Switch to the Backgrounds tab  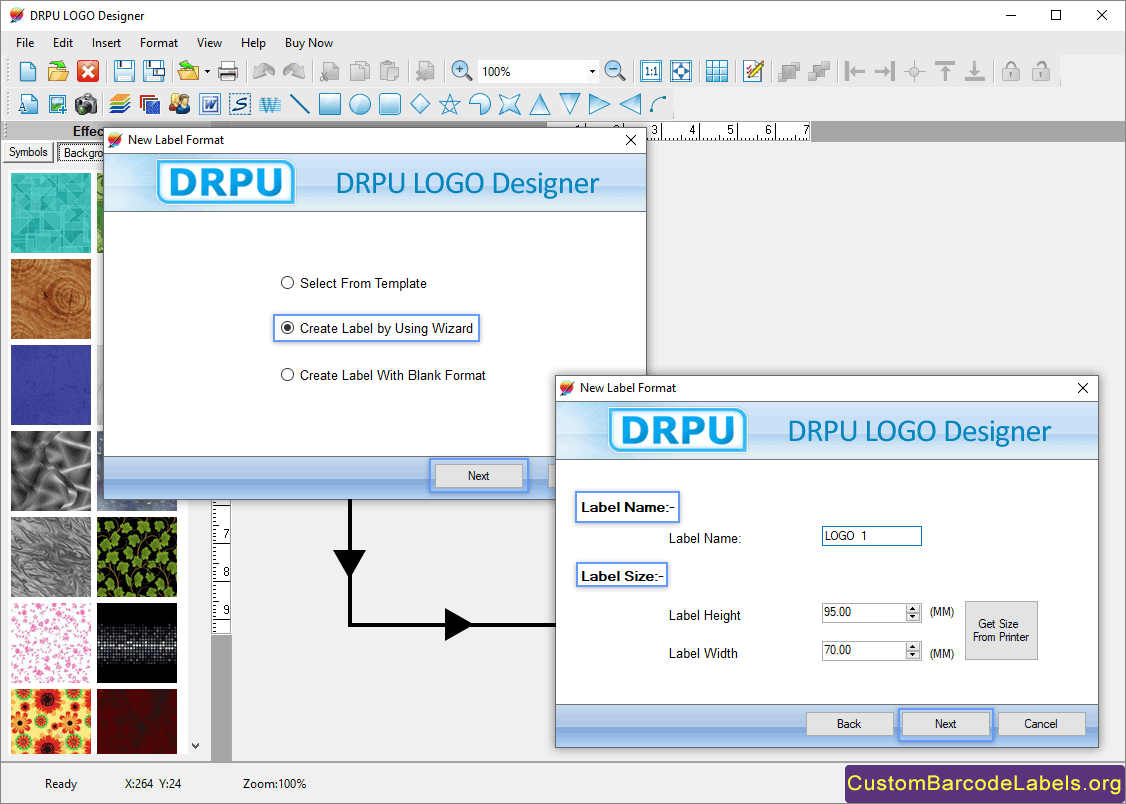tap(82, 153)
